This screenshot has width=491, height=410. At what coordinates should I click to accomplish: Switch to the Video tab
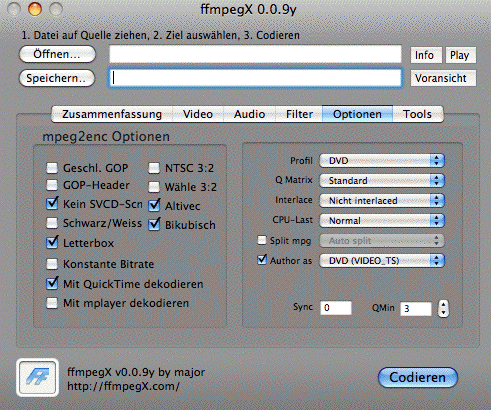pos(198,114)
